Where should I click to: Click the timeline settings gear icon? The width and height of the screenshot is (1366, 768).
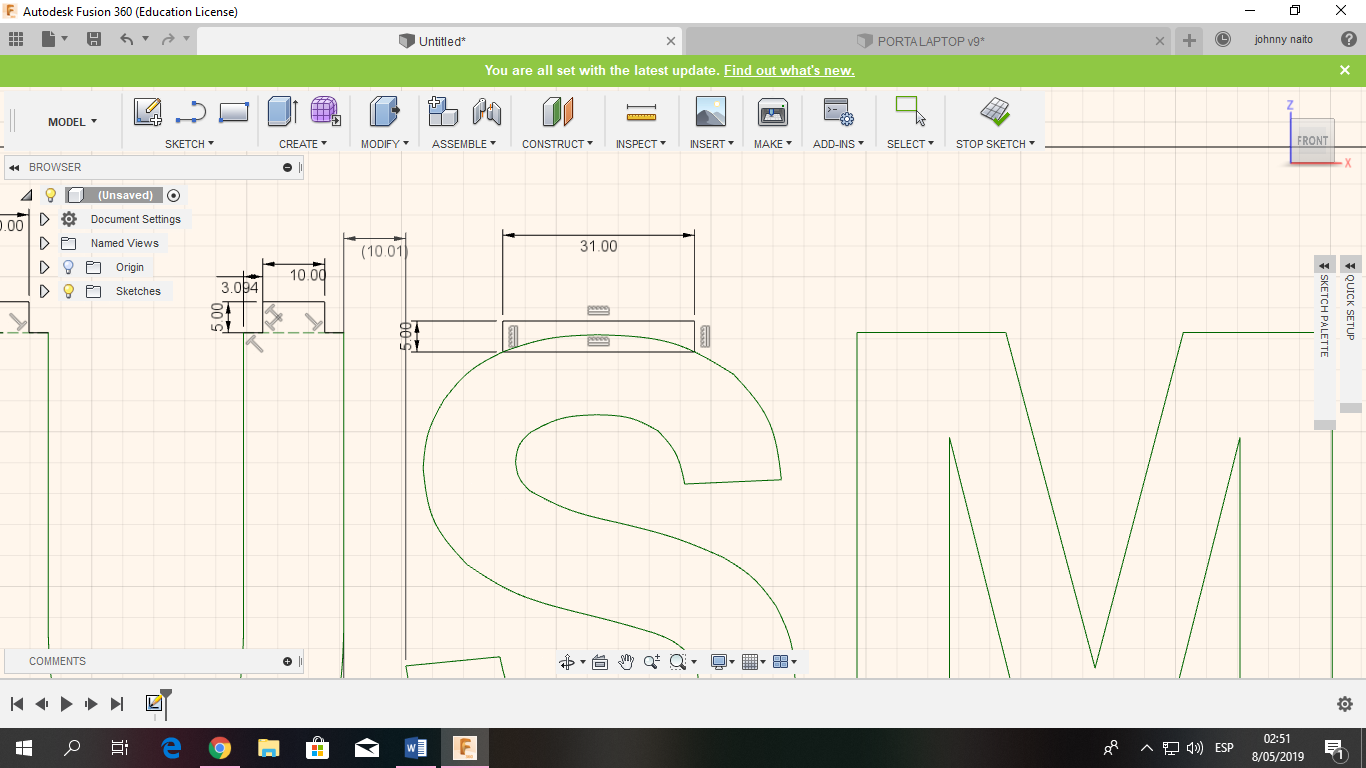click(1345, 704)
